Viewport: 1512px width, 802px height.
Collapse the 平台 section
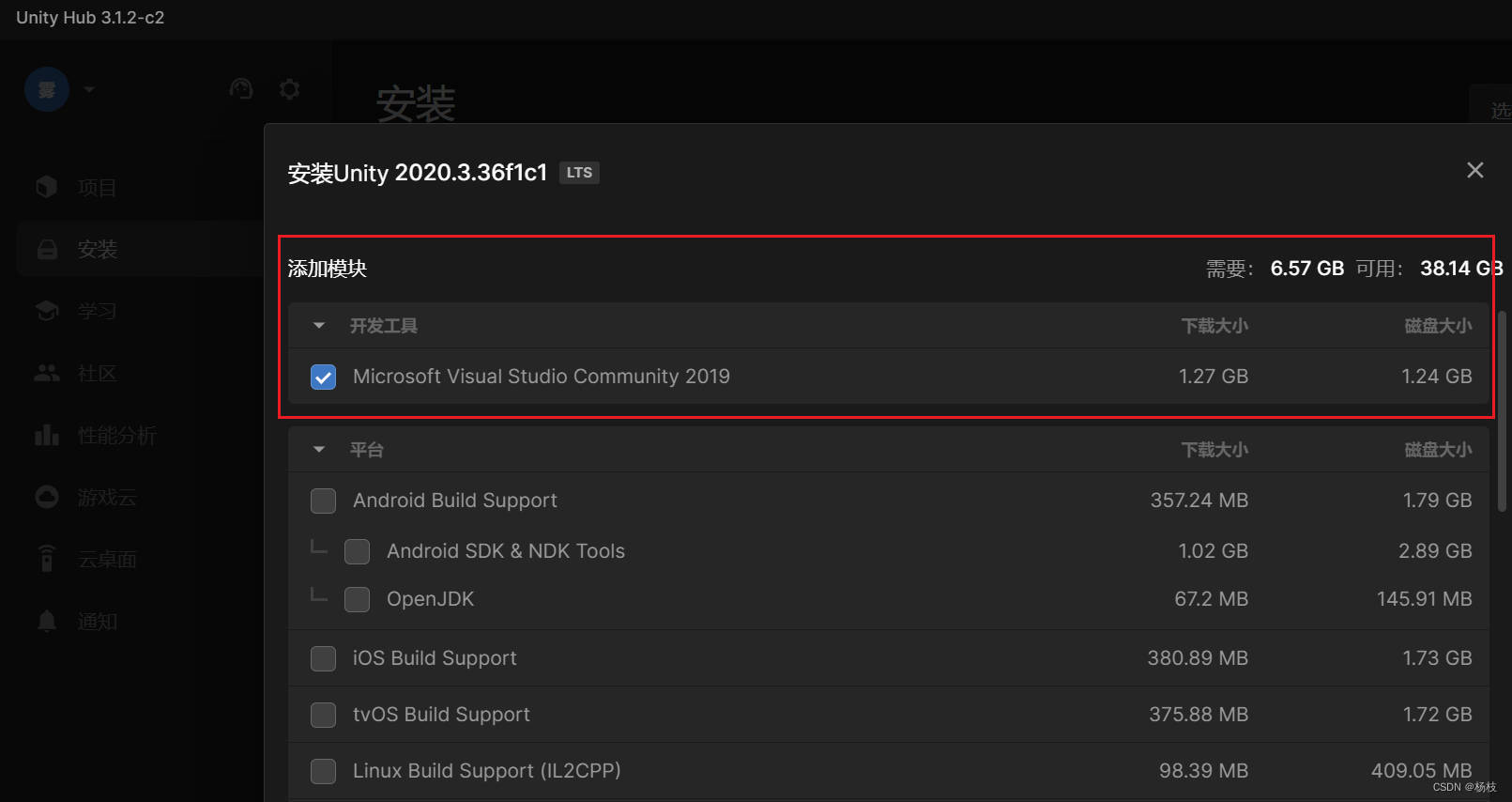(319, 450)
